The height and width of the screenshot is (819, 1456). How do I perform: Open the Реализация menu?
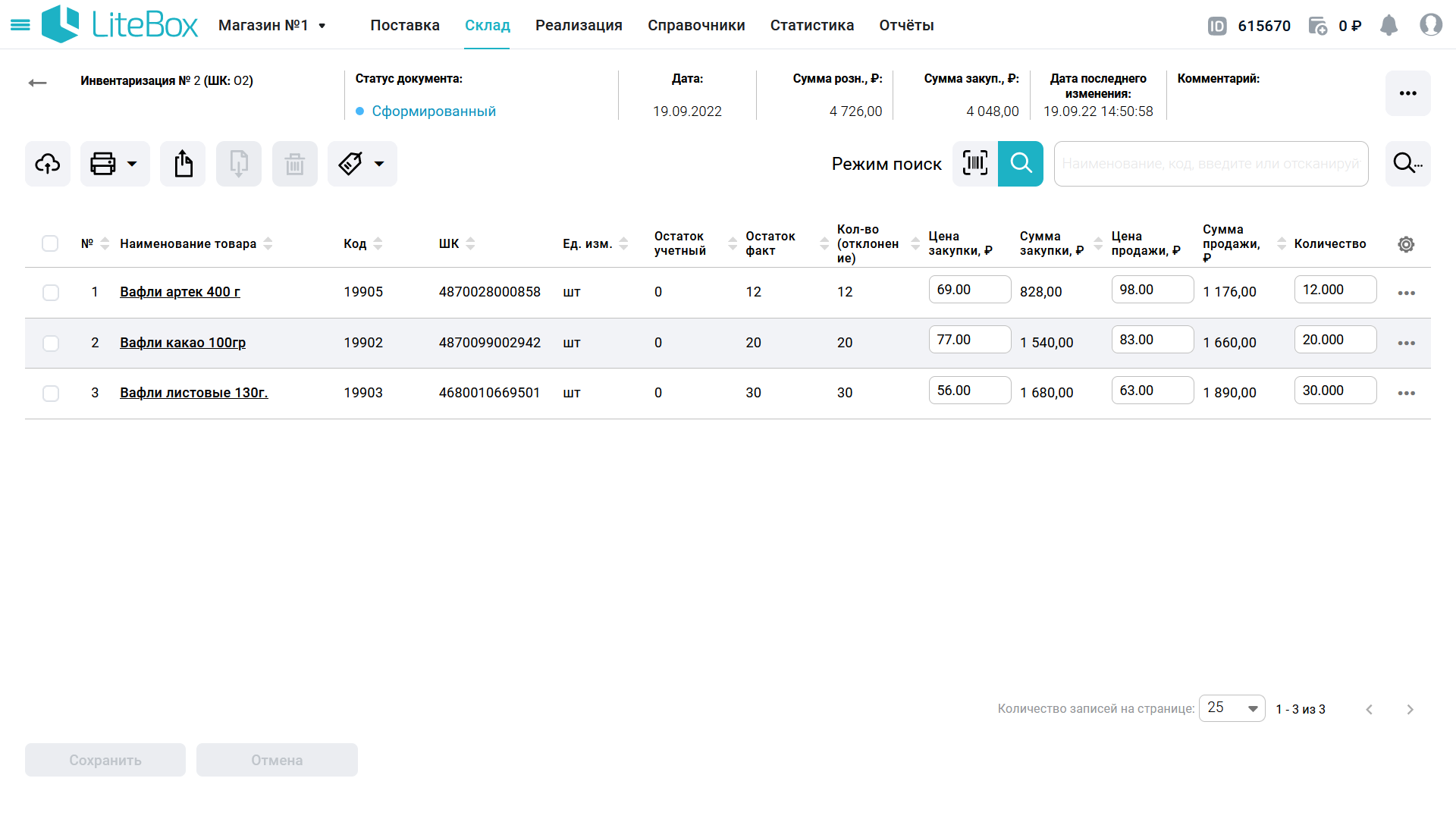coord(579,26)
